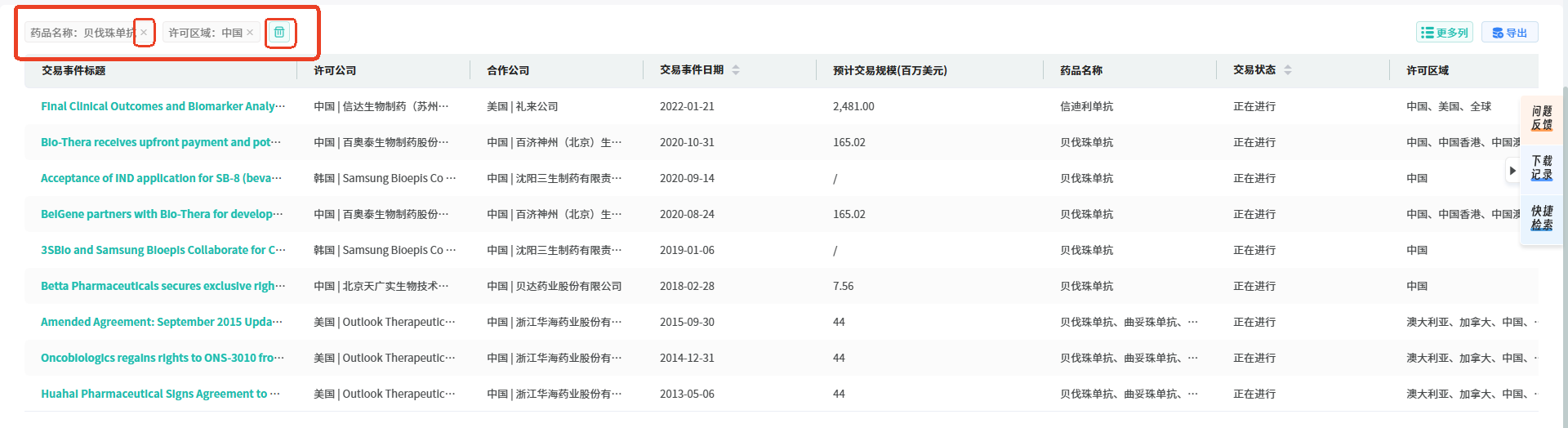Click the 美国 | 礼来公司 partner cell
The width and height of the screenshot is (1568, 428).
point(523,106)
